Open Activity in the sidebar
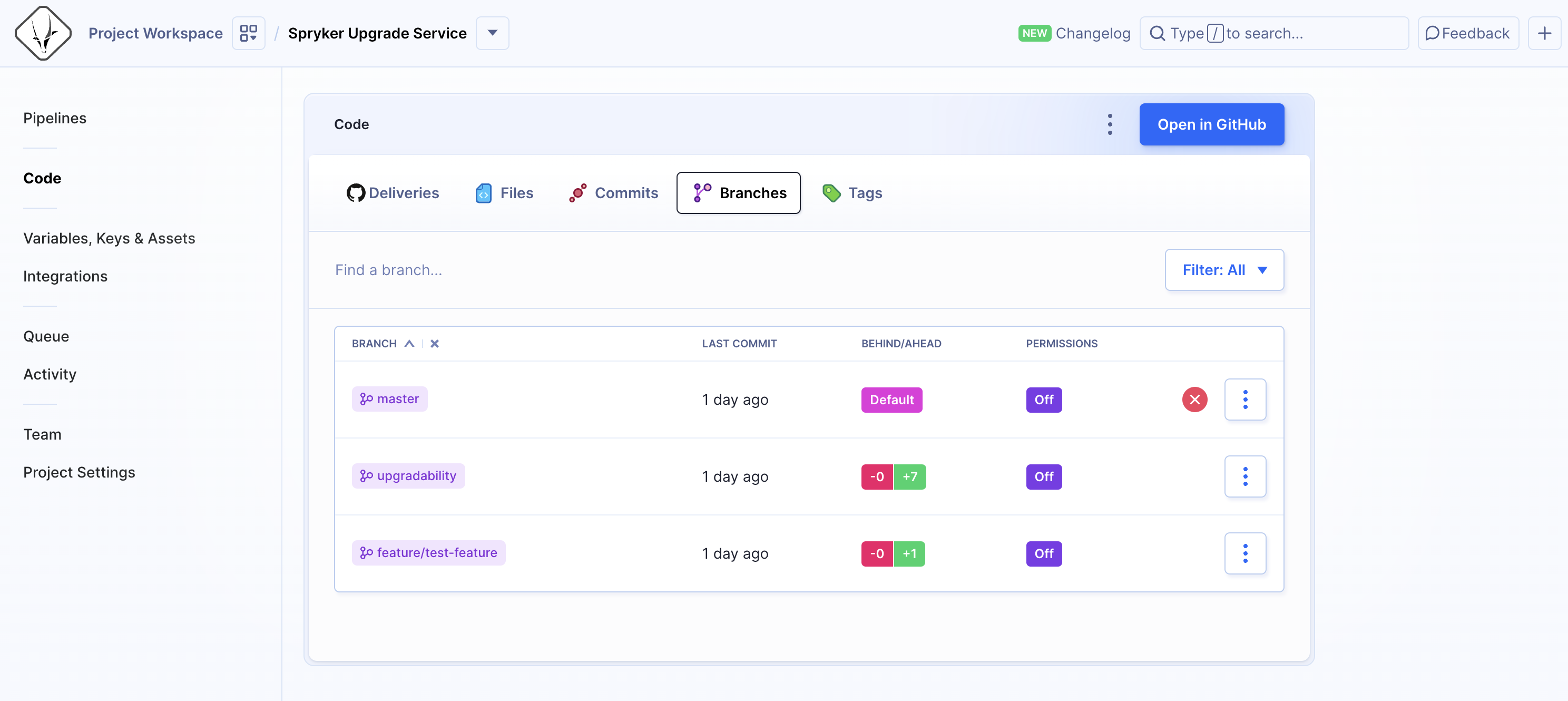The height and width of the screenshot is (701, 1568). [50, 375]
